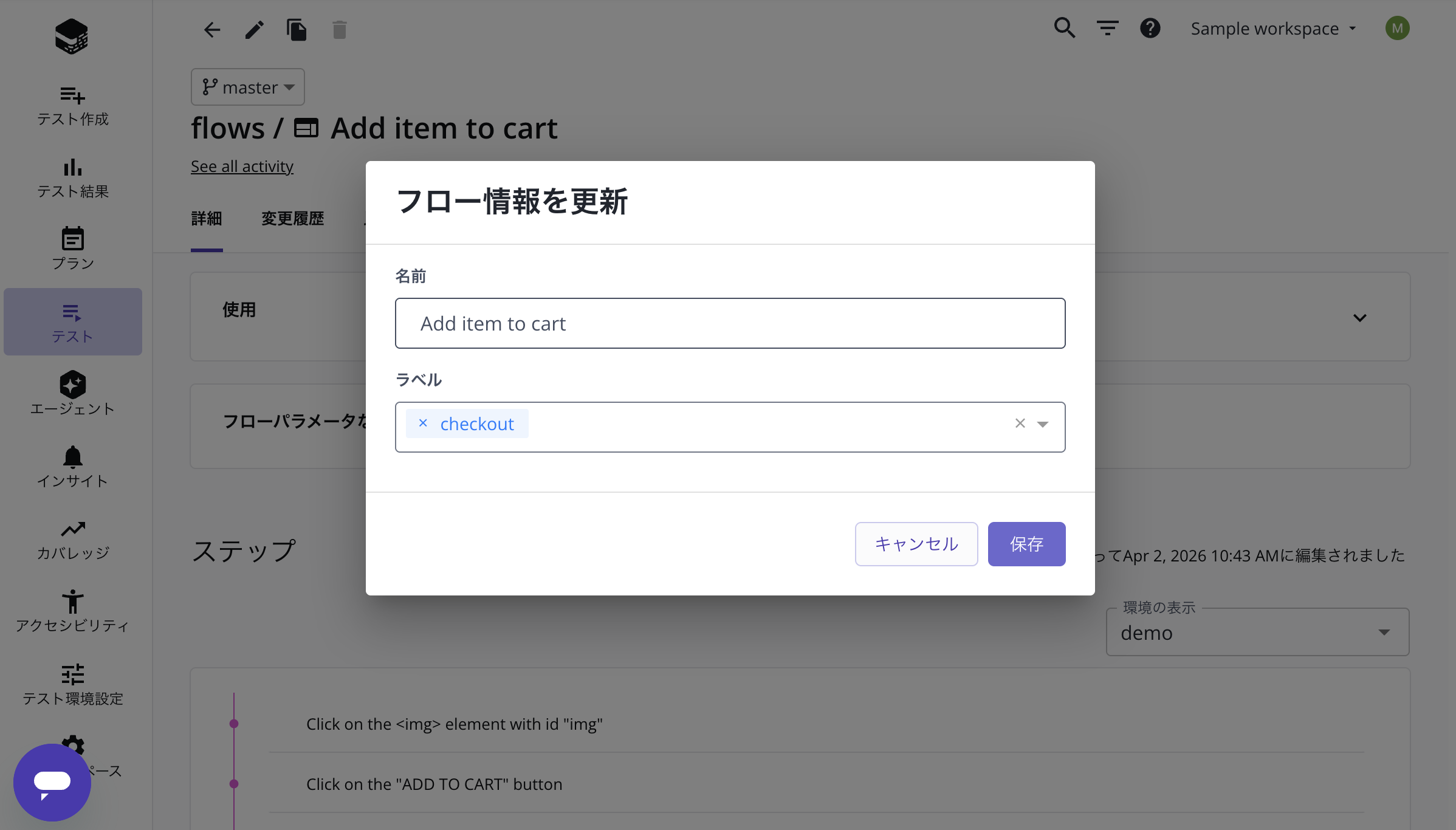Click the キャンセル button

tap(916, 544)
